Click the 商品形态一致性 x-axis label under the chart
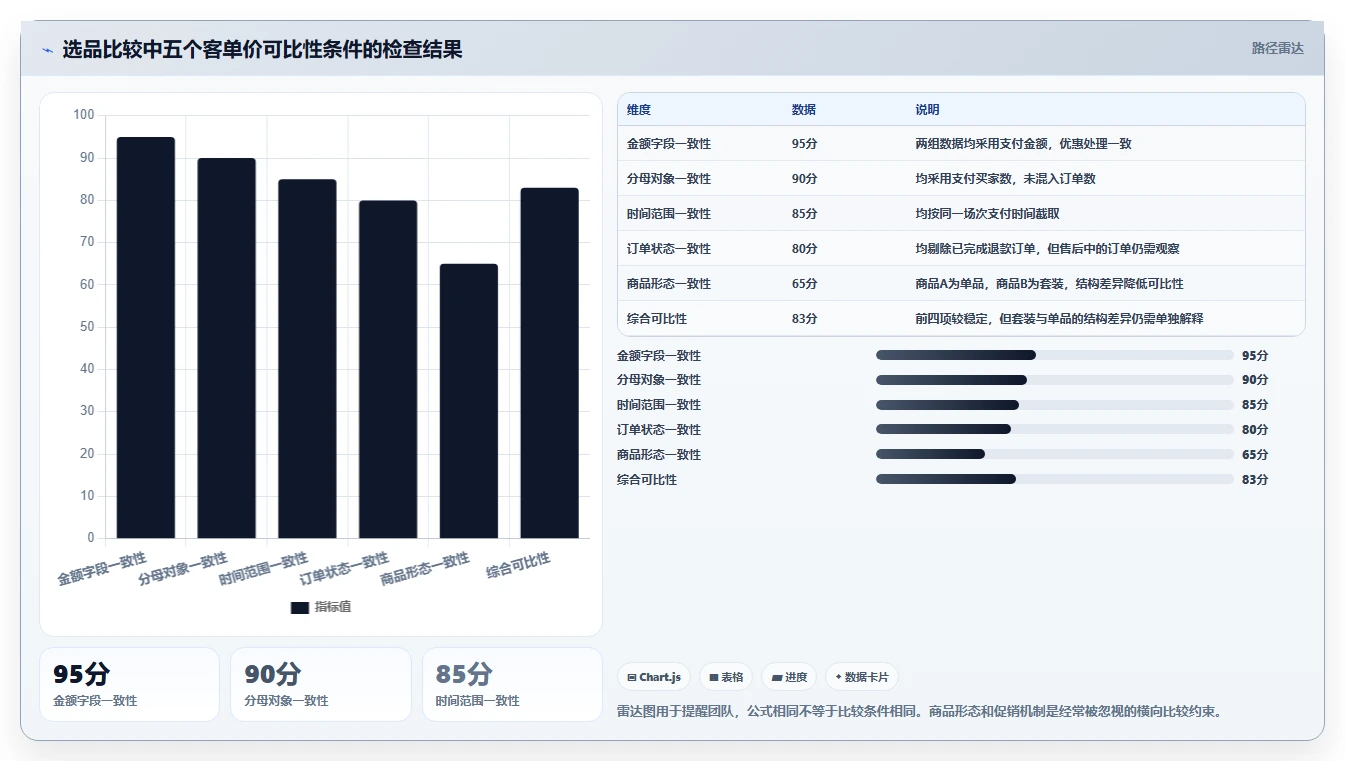1345x761 pixels. pos(425,568)
